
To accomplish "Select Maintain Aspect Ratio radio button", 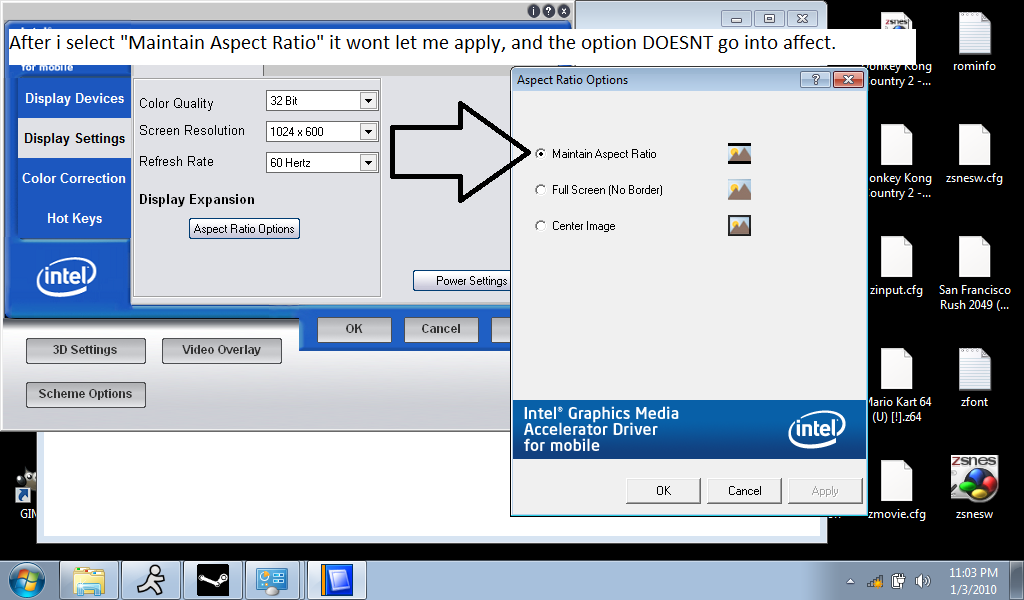I will coord(540,154).
